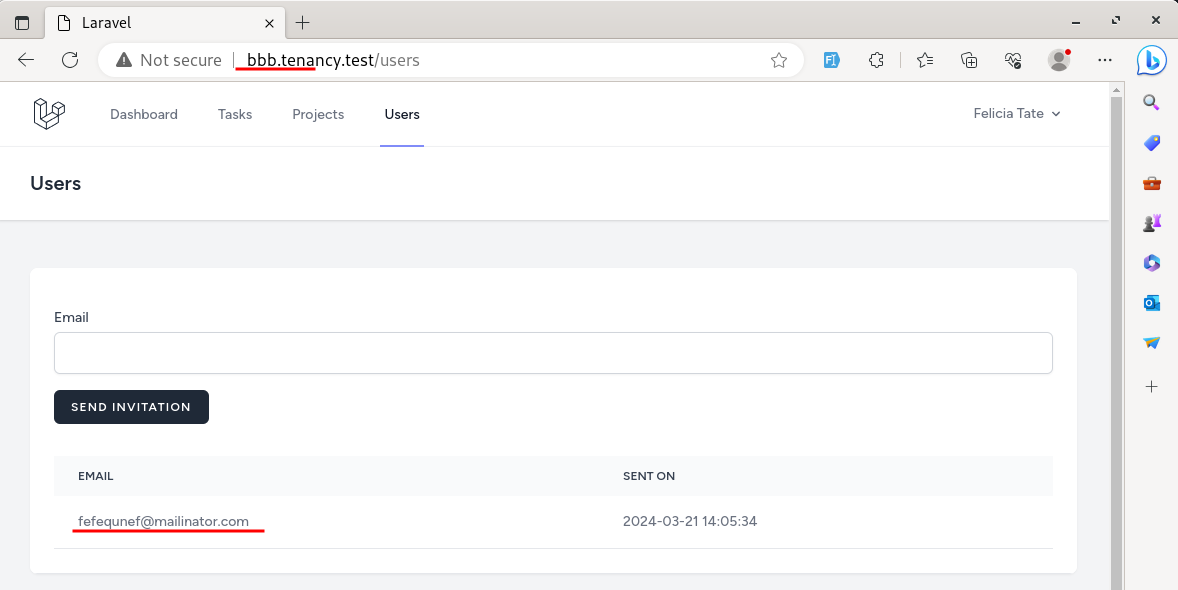Open the Collections icon in toolbar
This screenshot has width=1178, height=590.
(969, 60)
